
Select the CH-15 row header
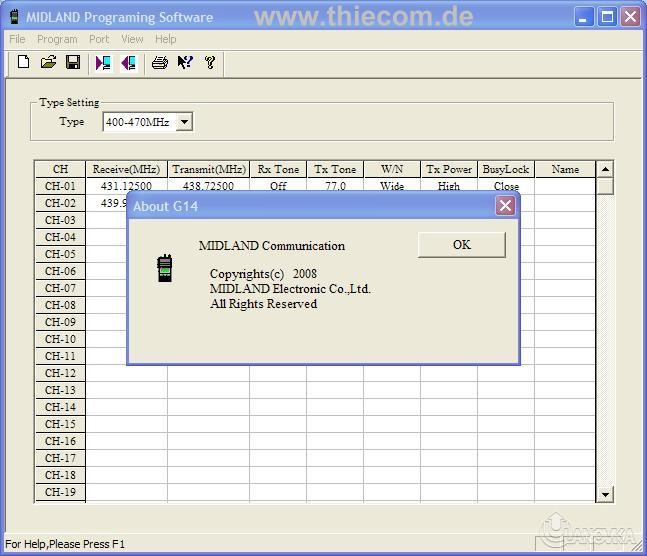(x=60, y=424)
